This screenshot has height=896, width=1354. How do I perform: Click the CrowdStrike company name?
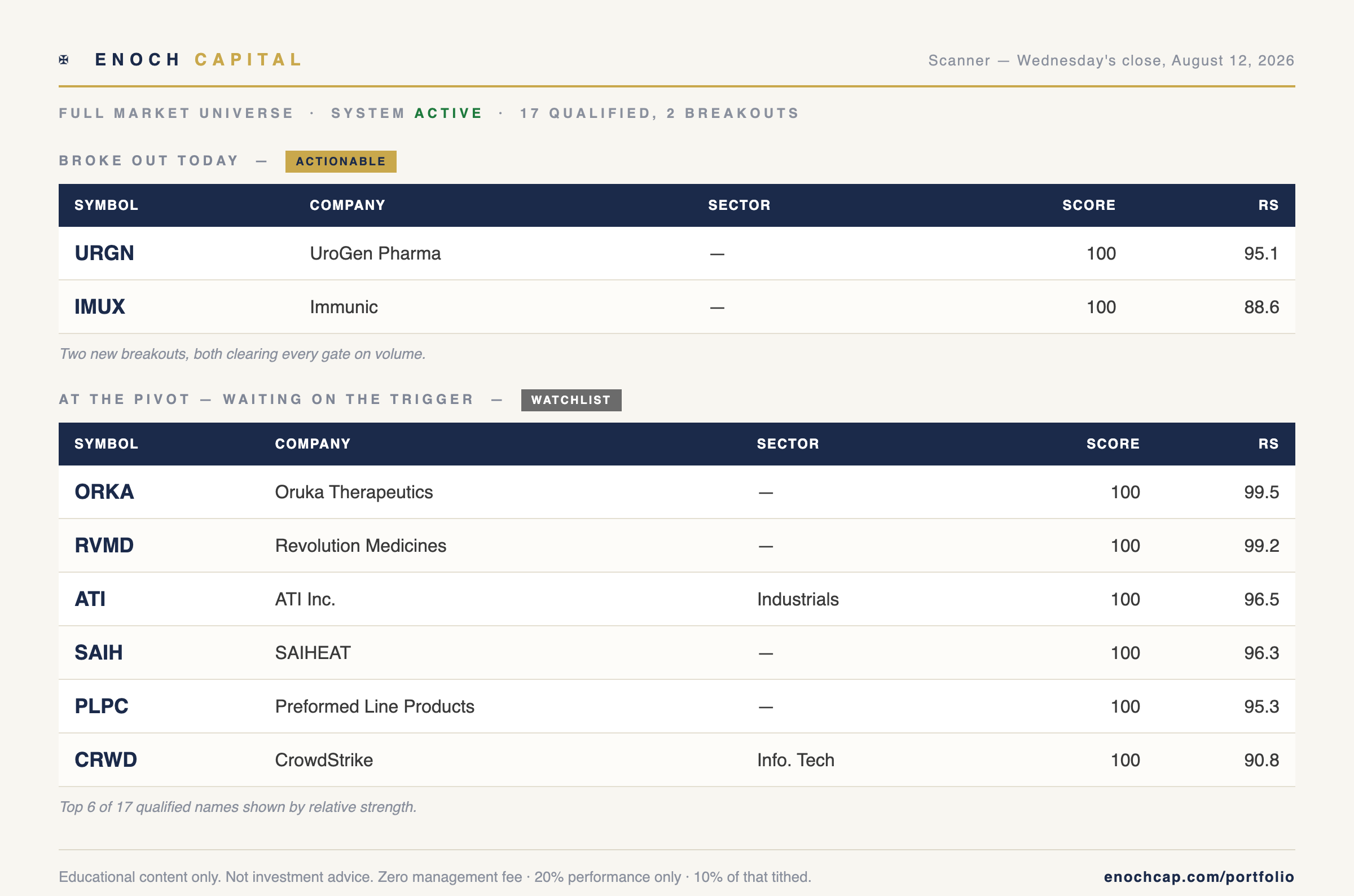pyautogui.click(x=324, y=761)
